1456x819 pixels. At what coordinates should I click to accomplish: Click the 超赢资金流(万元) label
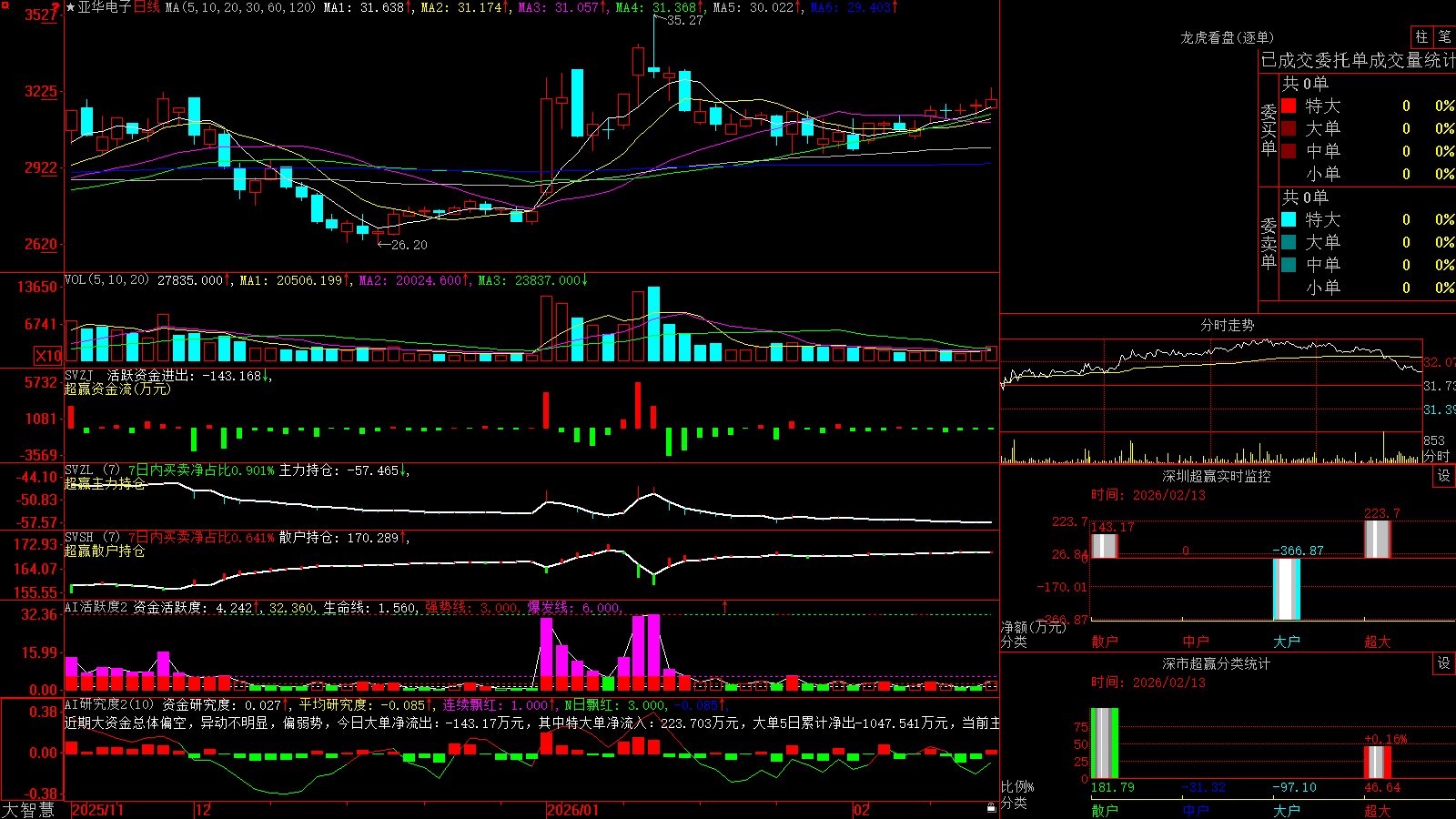pyautogui.click(x=117, y=389)
